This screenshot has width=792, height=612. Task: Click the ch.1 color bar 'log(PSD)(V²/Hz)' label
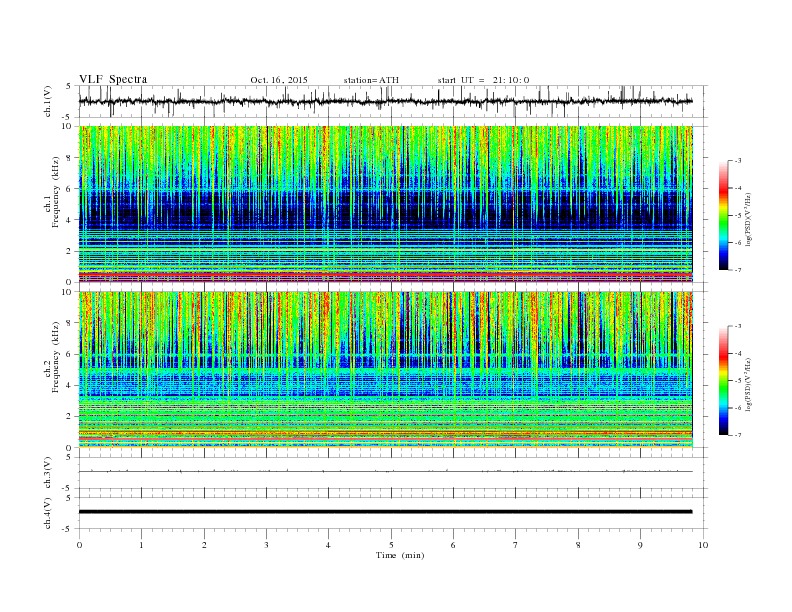point(749,220)
